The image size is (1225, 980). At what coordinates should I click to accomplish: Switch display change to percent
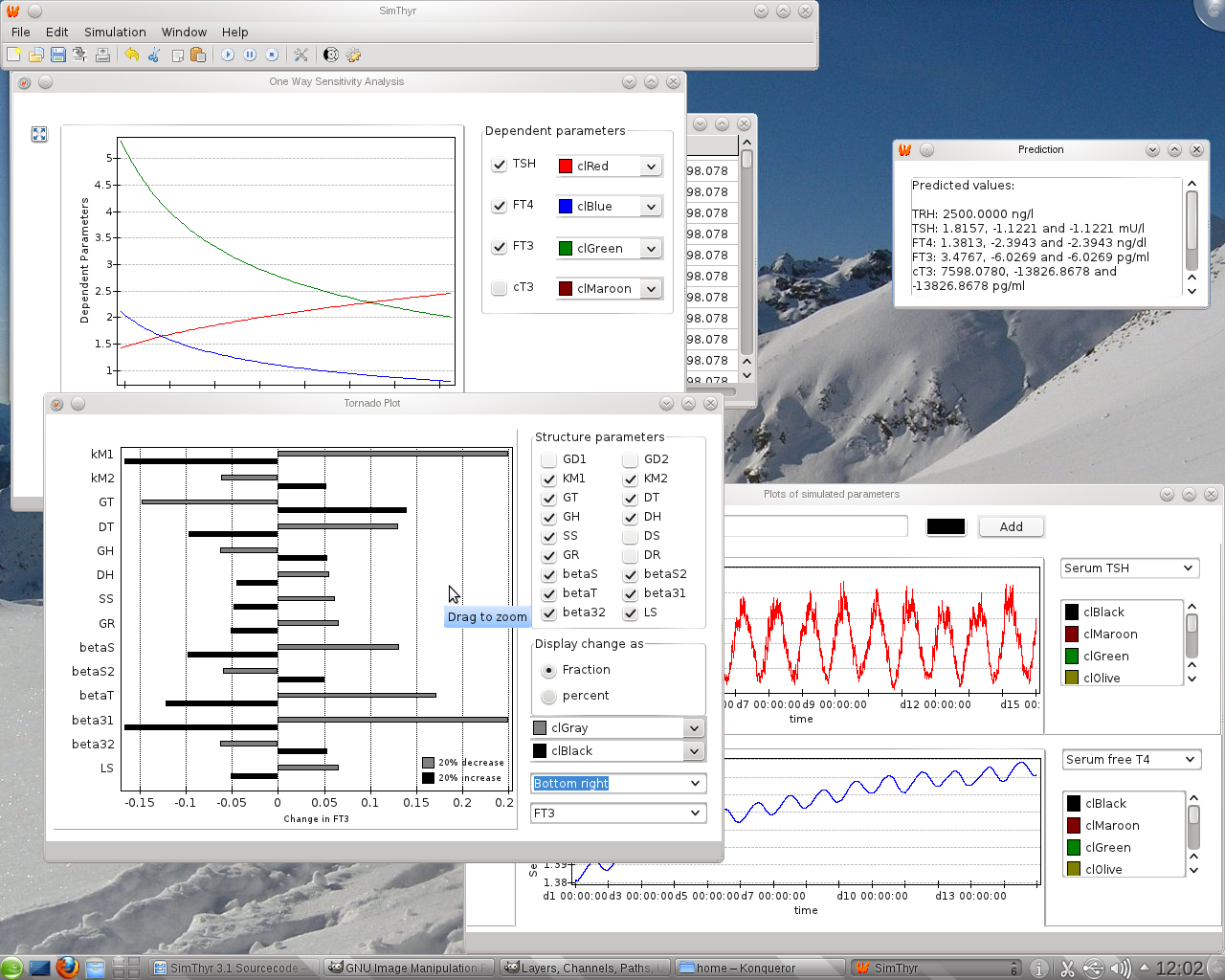[549, 696]
